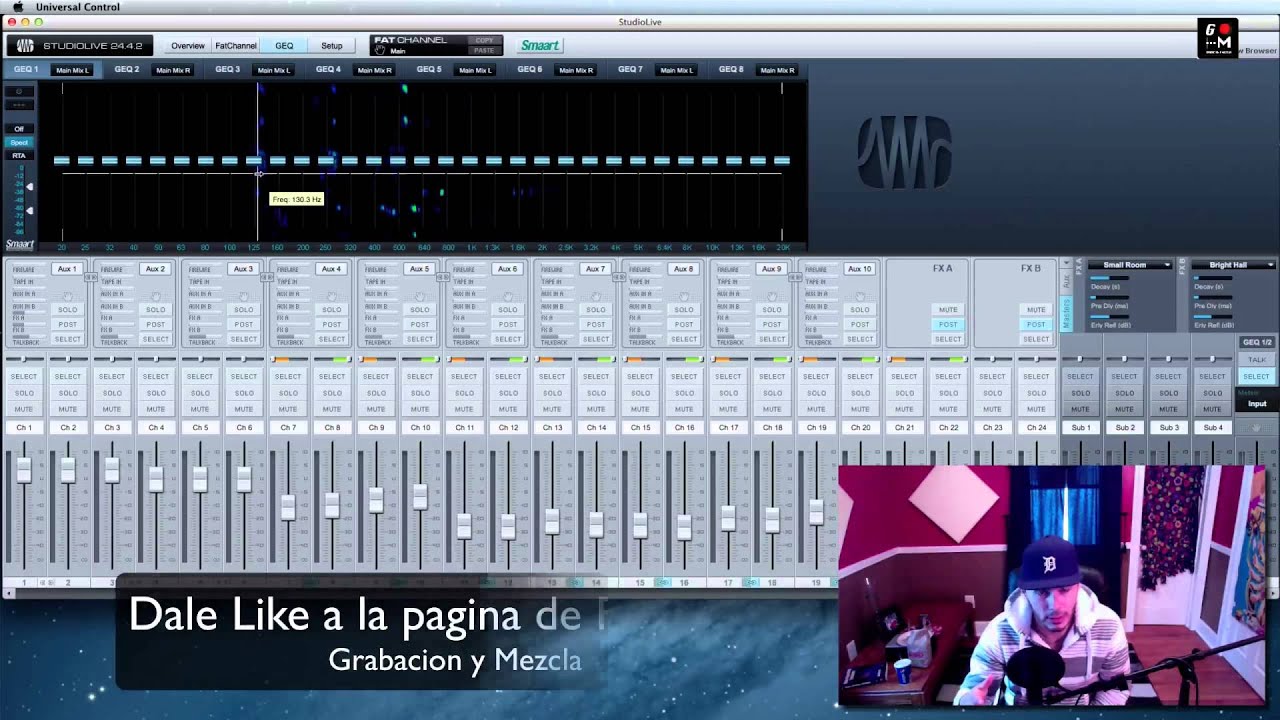
Task: Open GEQ 2 Main Mix R dropdown
Action: point(173,70)
